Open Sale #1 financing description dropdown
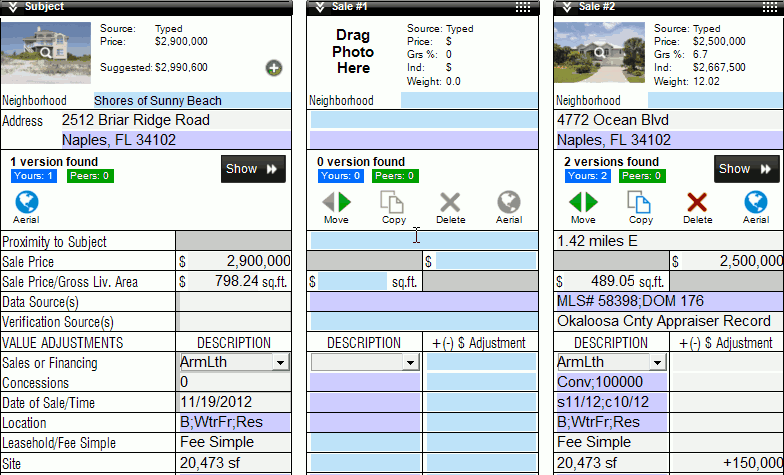 pyautogui.click(x=410, y=363)
